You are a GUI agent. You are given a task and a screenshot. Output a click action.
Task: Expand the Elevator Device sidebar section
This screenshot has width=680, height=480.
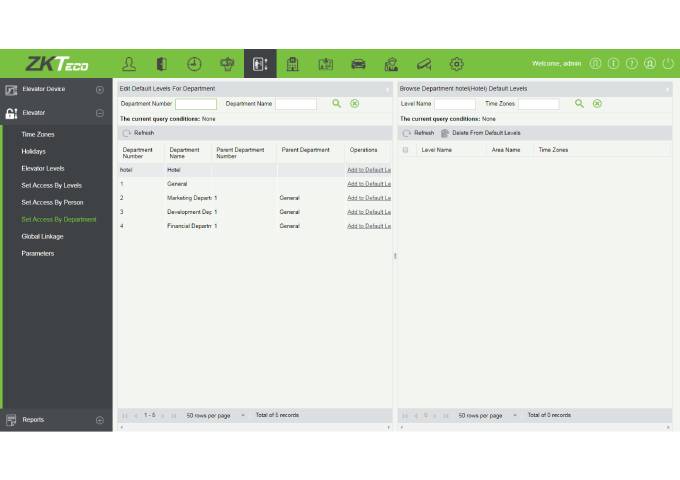pos(100,89)
